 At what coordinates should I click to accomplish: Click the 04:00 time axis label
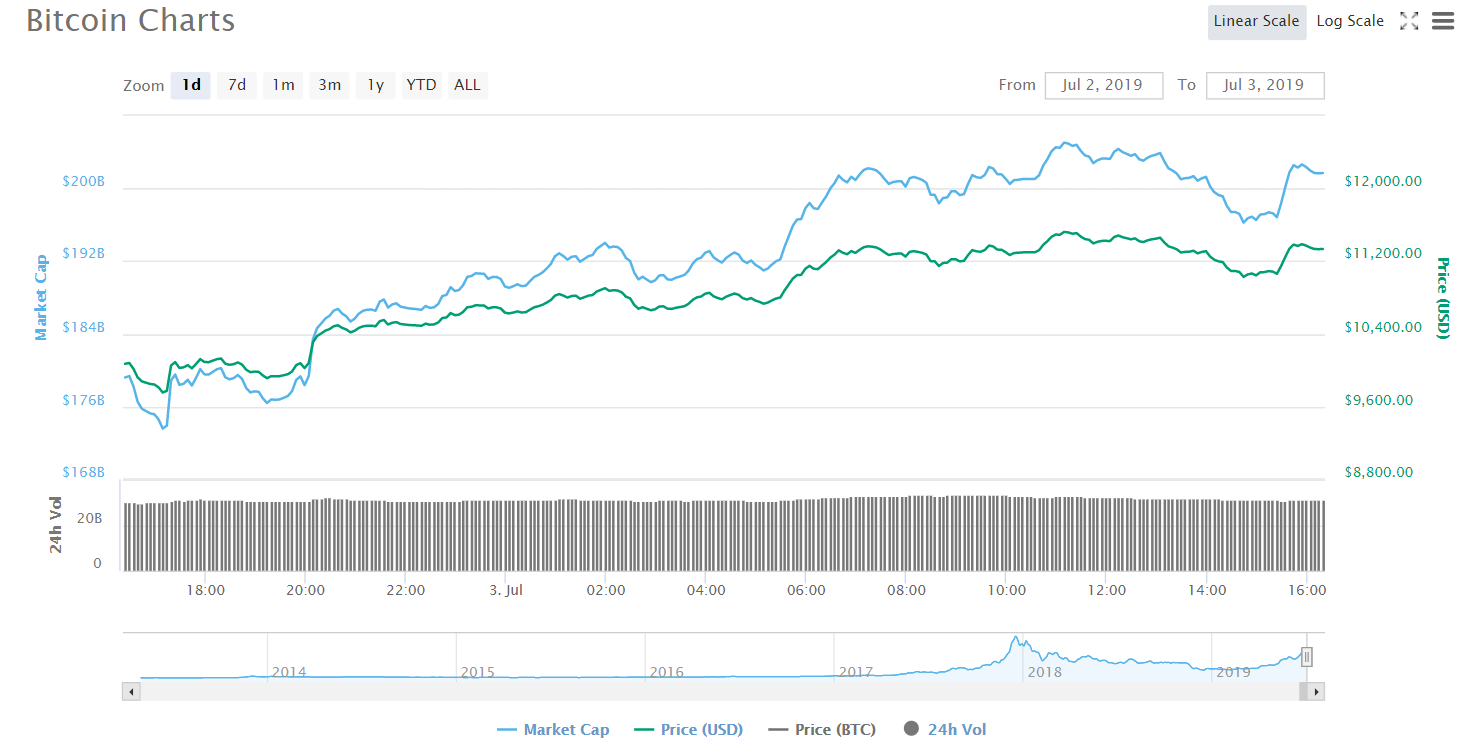point(706,590)
